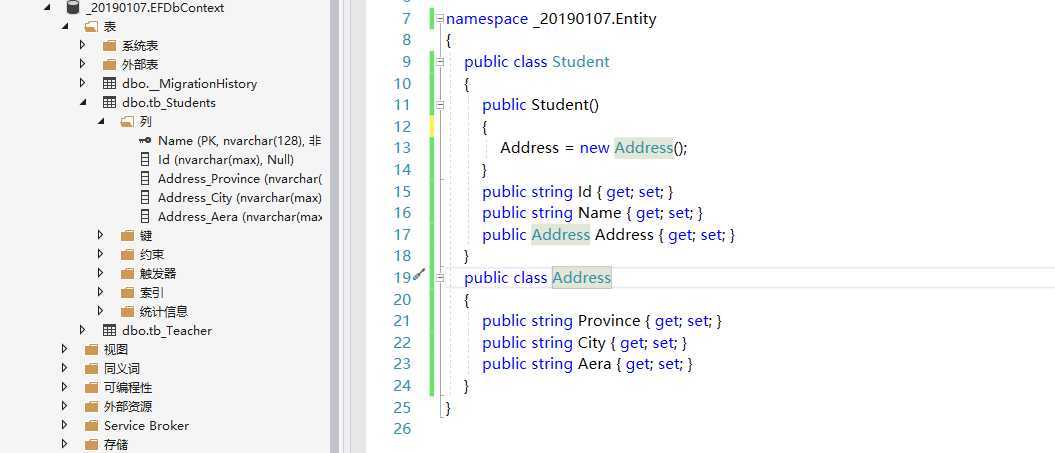Click the 同义词 folder icon
Image resolution: width=1055 pixels, height=453 pixels.
click(91, 368)
